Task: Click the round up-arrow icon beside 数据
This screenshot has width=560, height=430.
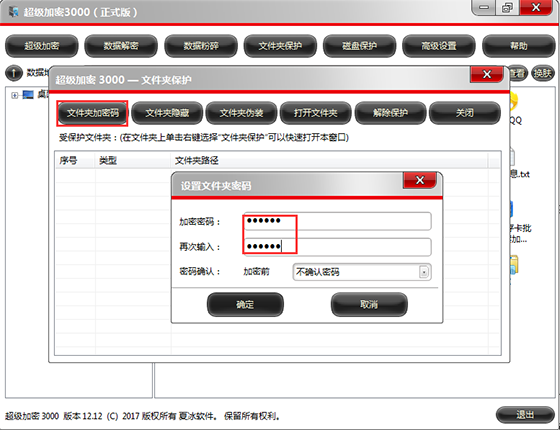Action: tap(14, 73)
